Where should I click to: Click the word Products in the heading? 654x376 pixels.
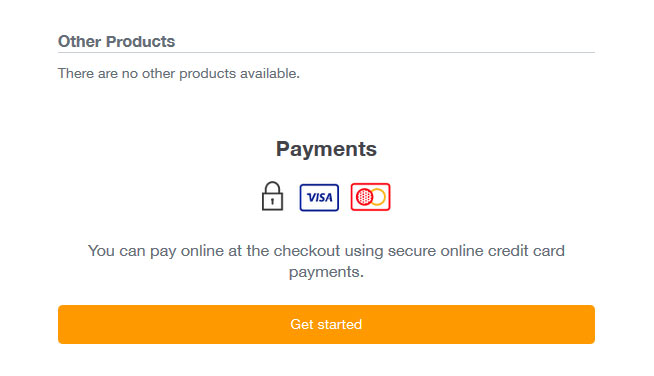(140, 41)
